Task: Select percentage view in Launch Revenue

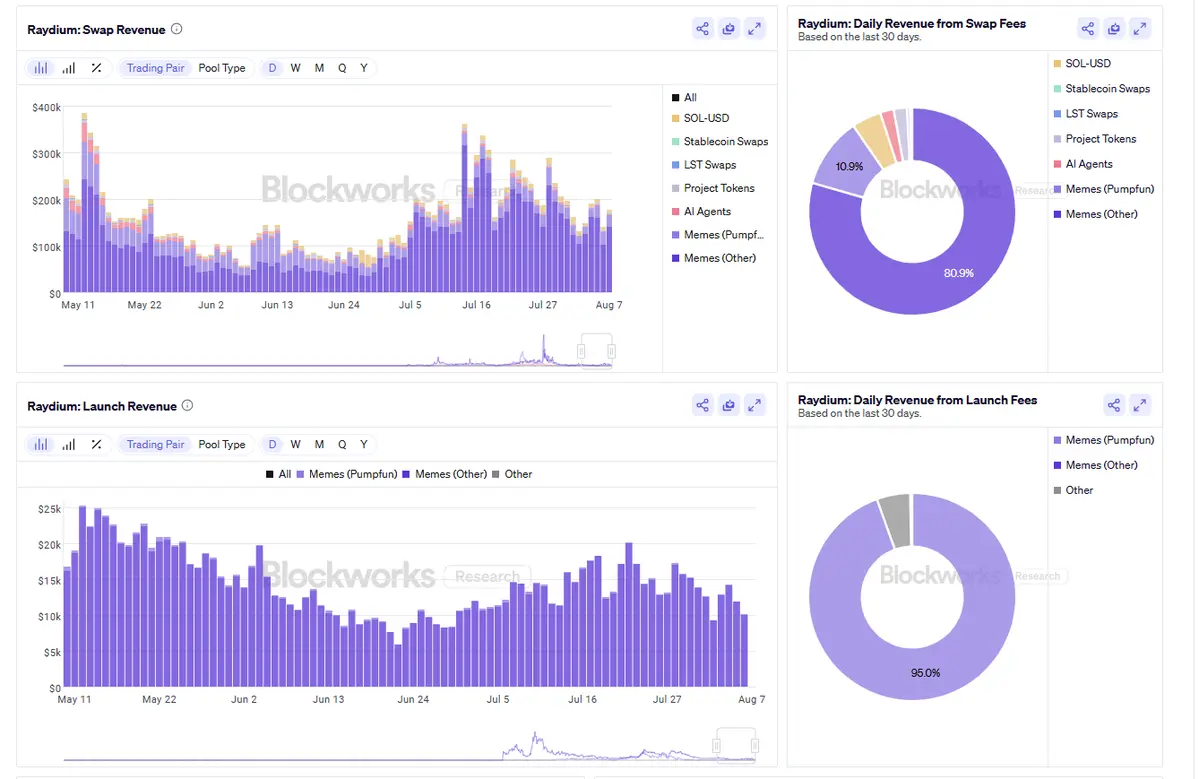Action: click(x=96, y=444)
